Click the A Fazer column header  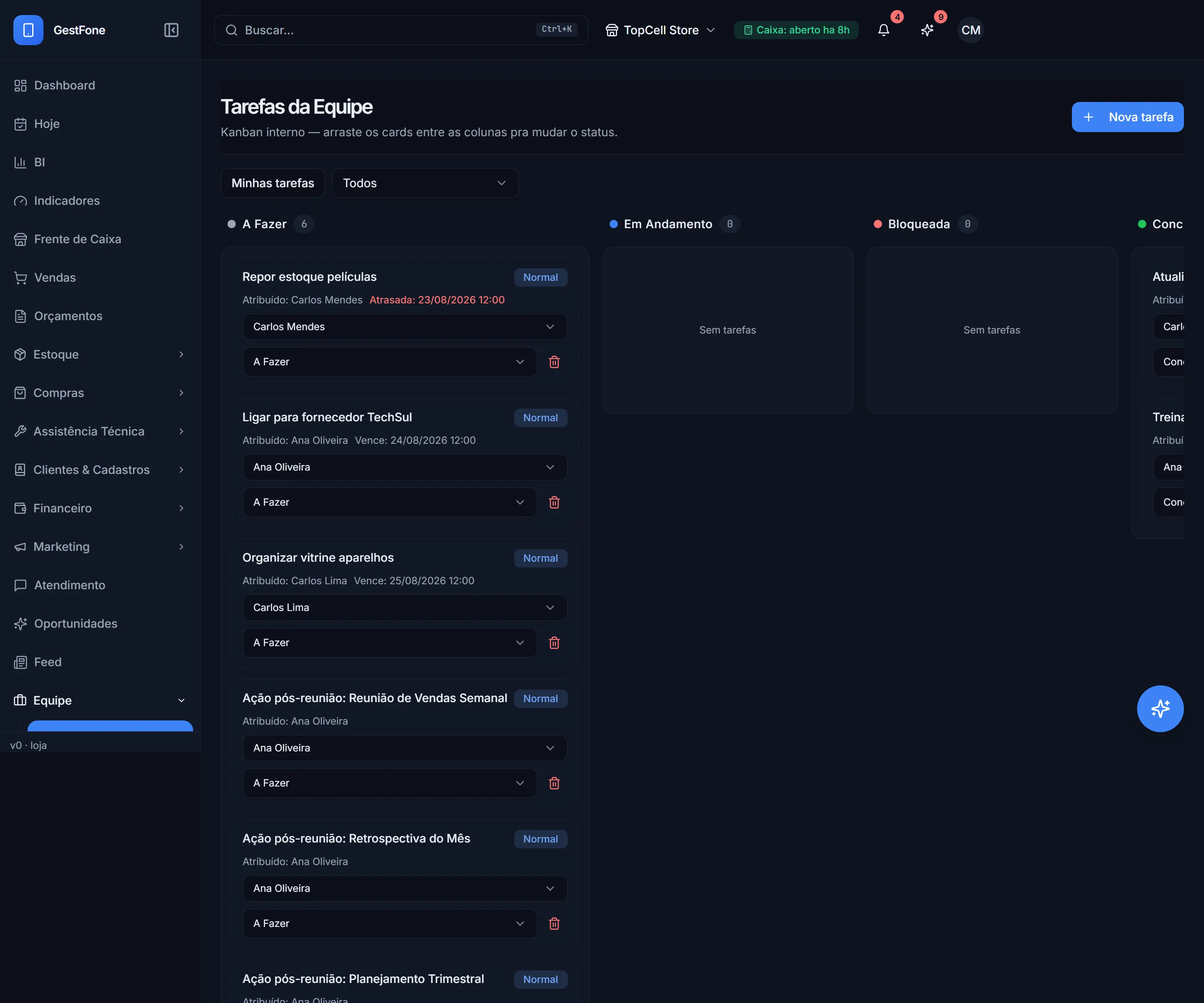[264, 224]
